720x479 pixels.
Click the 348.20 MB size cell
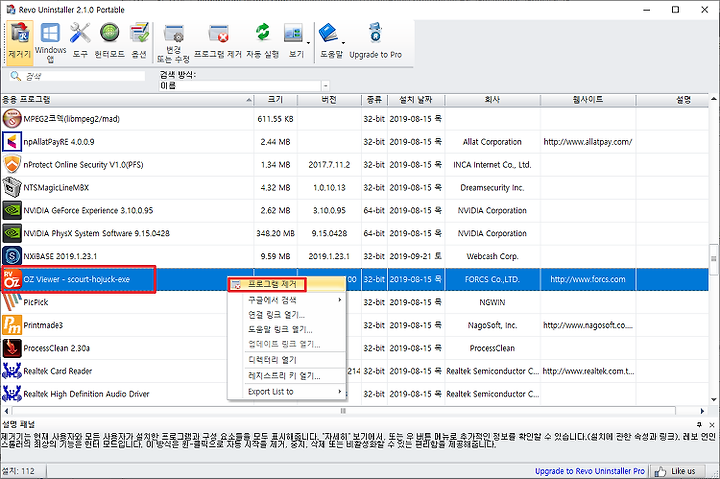pyautogui.click(x=276, y=233)
